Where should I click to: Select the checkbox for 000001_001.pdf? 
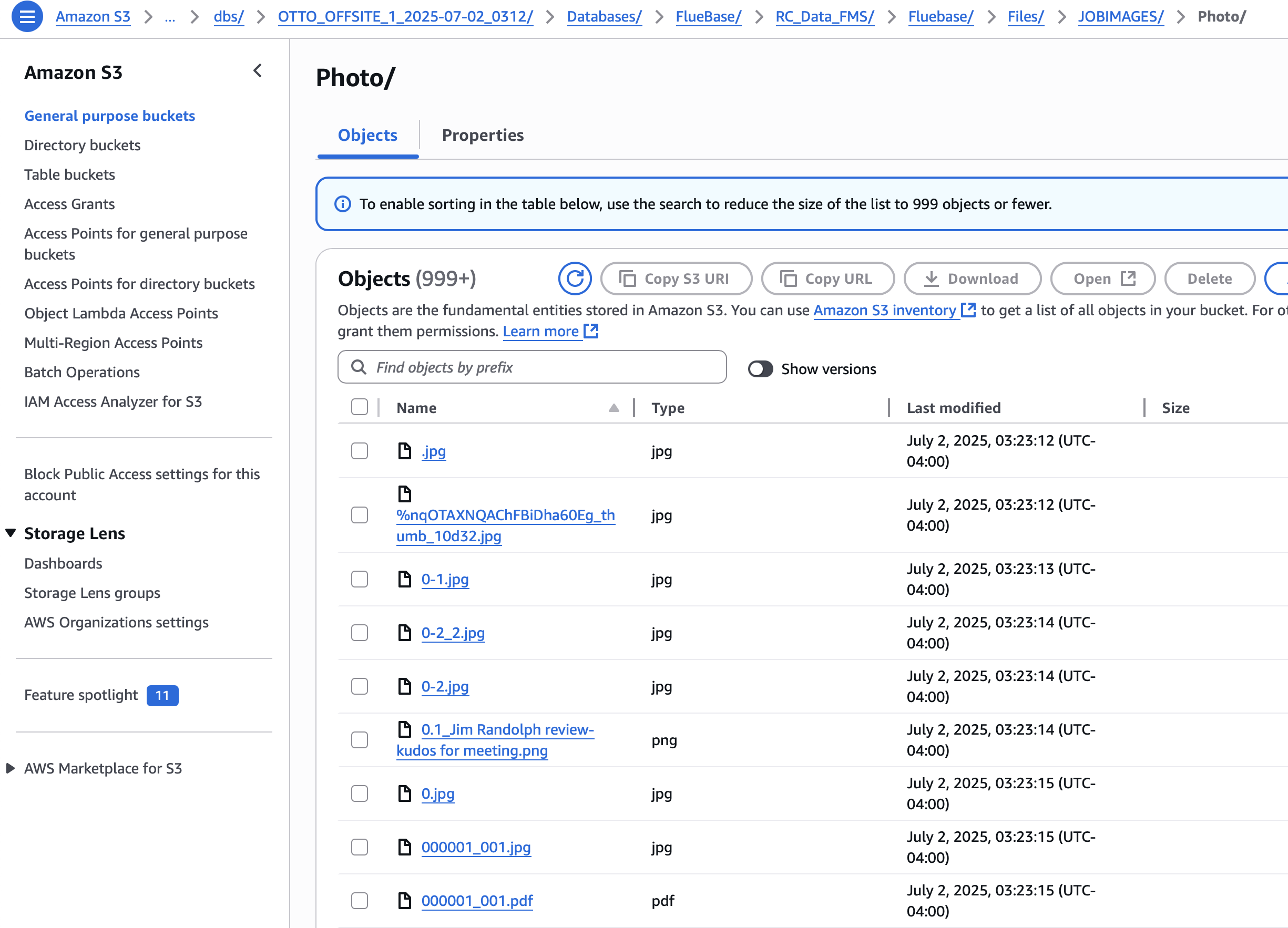click(360, 901)
